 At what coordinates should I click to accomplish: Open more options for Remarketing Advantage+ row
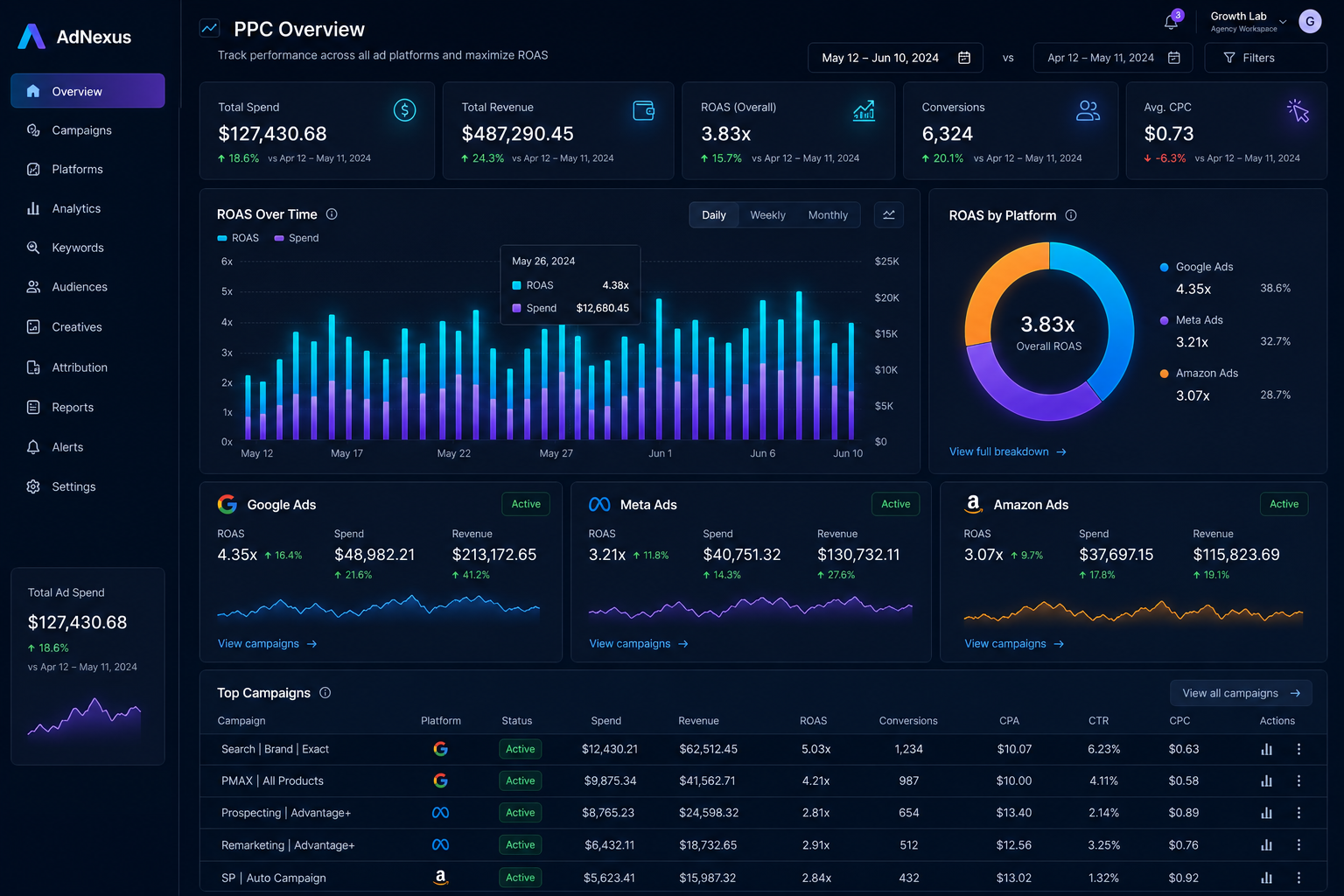click(1298, 845)
